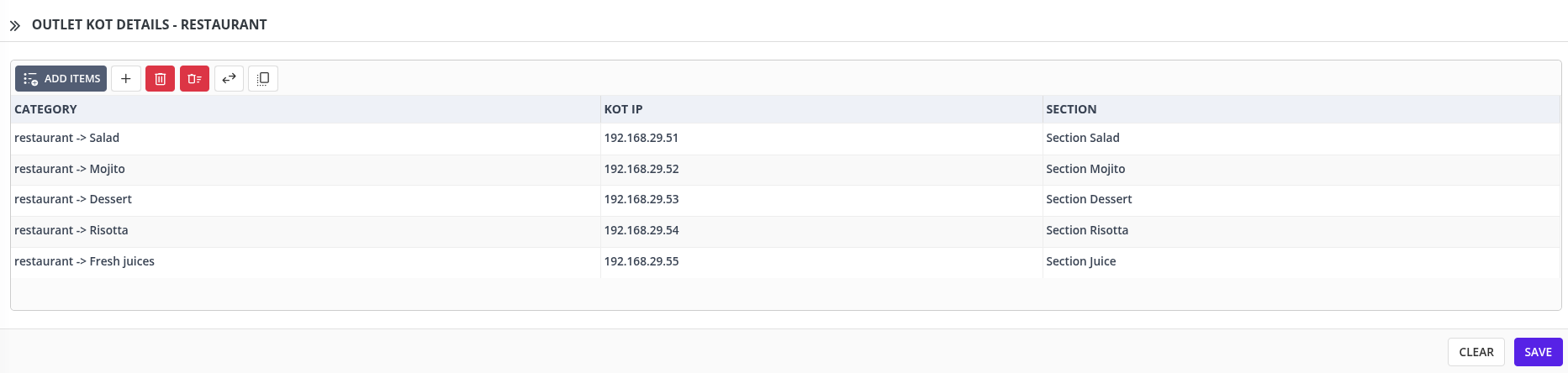Click the Section Juice cell

pyautogui.click(x=1081, y=261)
